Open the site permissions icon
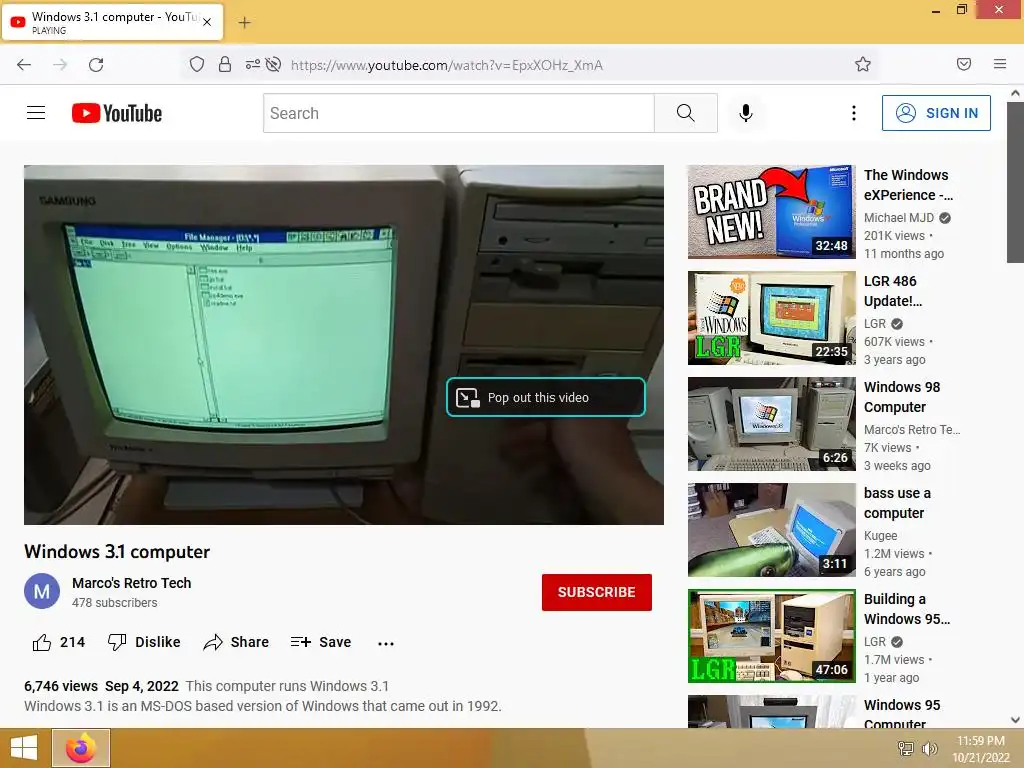 [x=253, y=64]
